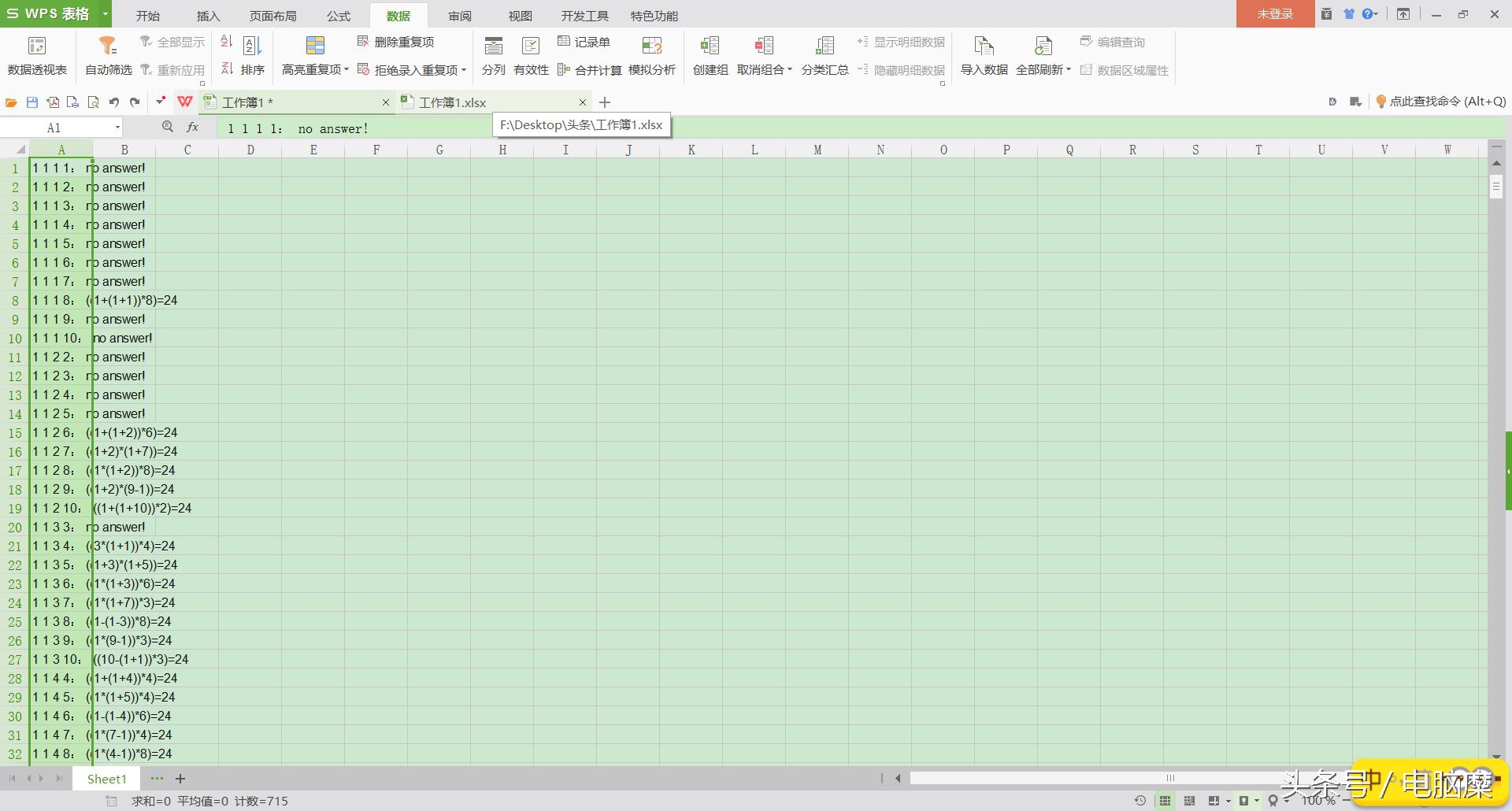Open the 数据透视表 pivot table tool

coord(37,56)
